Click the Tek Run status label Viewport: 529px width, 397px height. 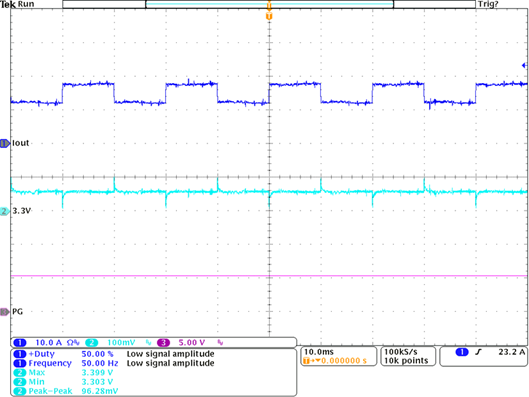click(x=17, y=4)
